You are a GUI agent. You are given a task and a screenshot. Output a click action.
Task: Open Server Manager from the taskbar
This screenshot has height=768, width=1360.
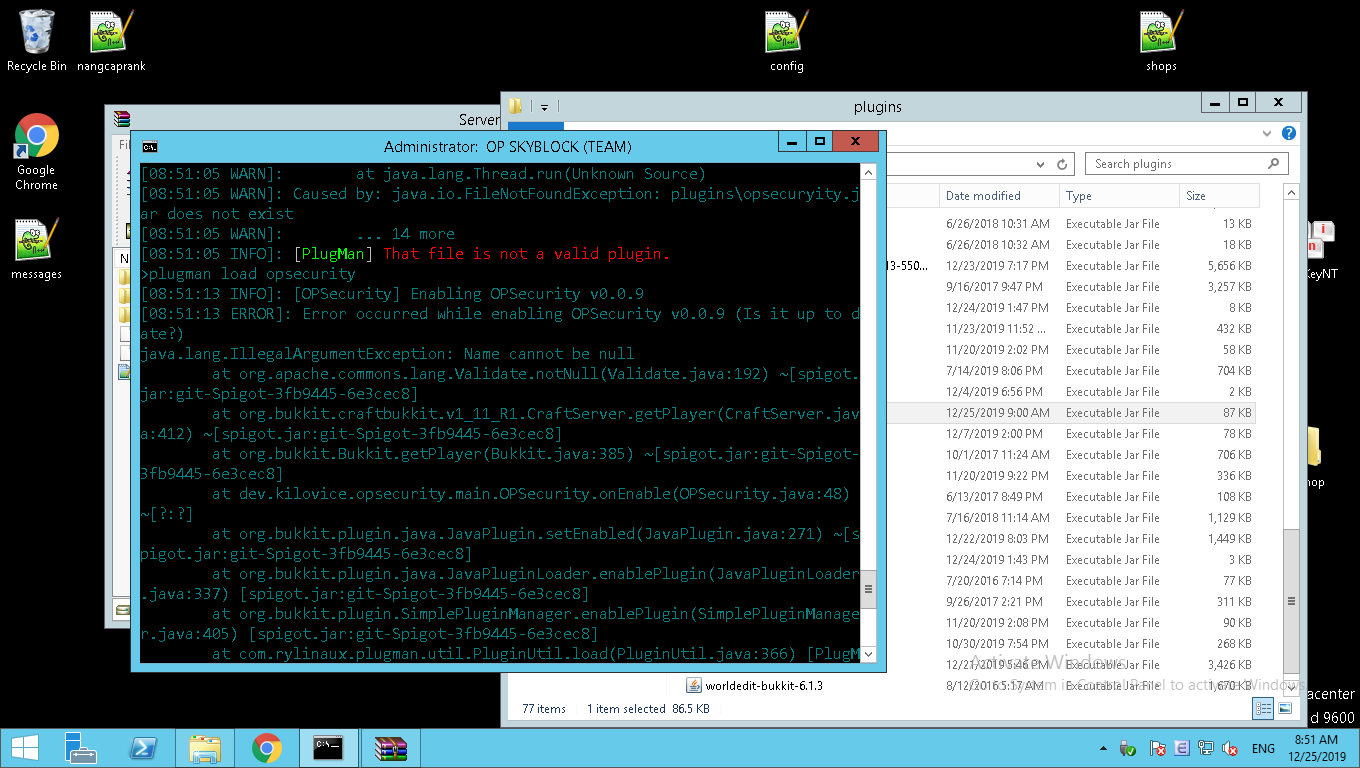coord(80,748)
